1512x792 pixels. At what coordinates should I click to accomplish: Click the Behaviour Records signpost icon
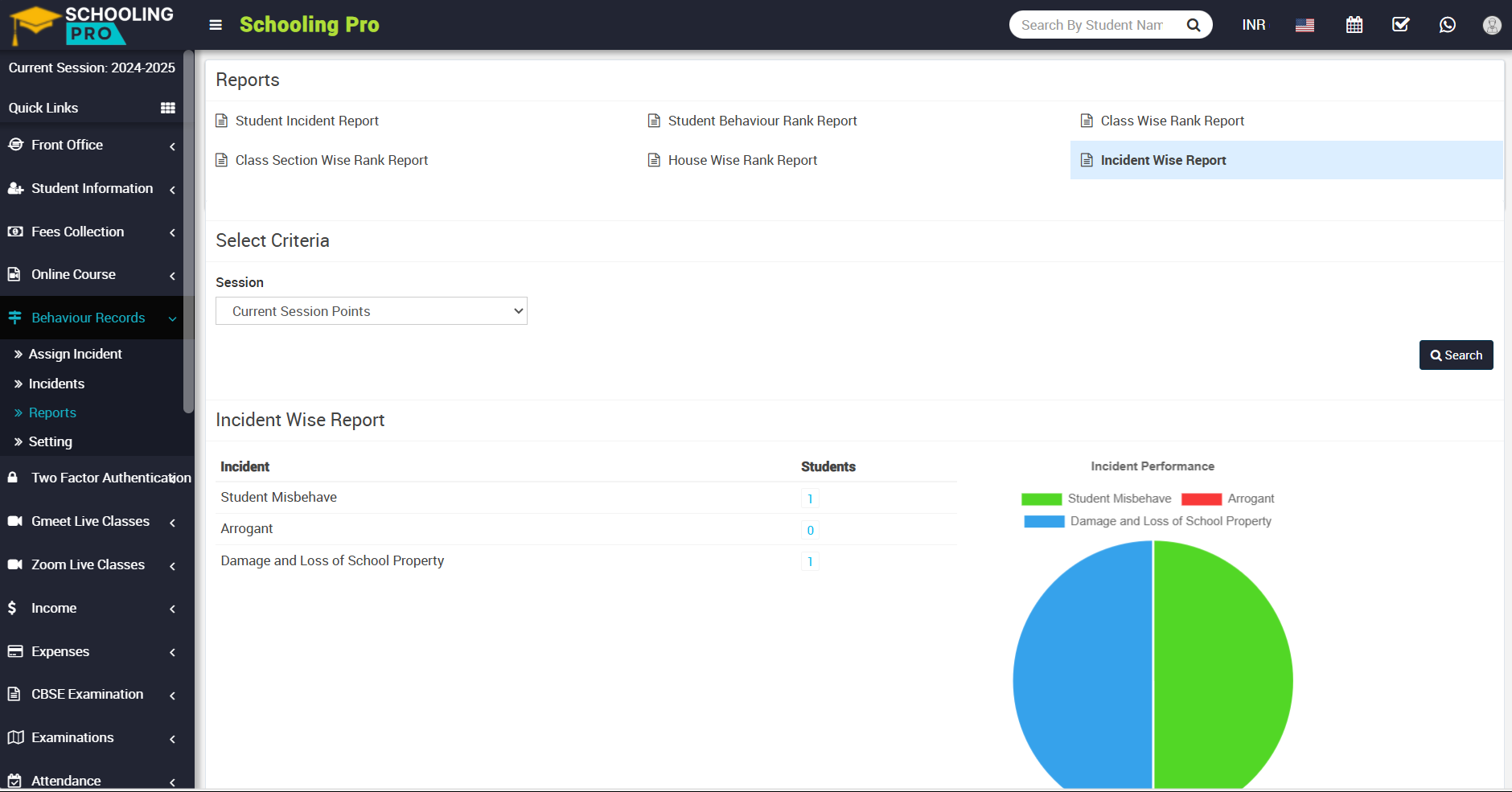pos(14,318)
